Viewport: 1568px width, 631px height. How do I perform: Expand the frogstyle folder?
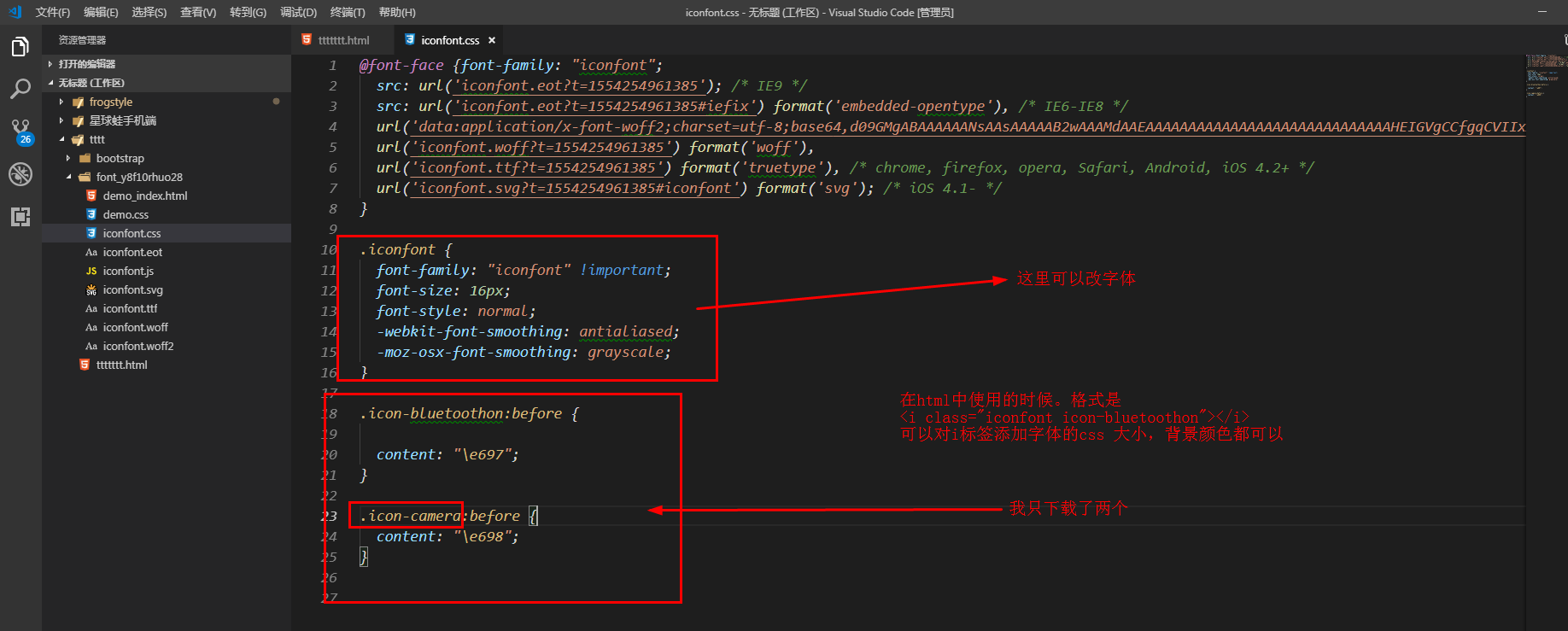167,102
